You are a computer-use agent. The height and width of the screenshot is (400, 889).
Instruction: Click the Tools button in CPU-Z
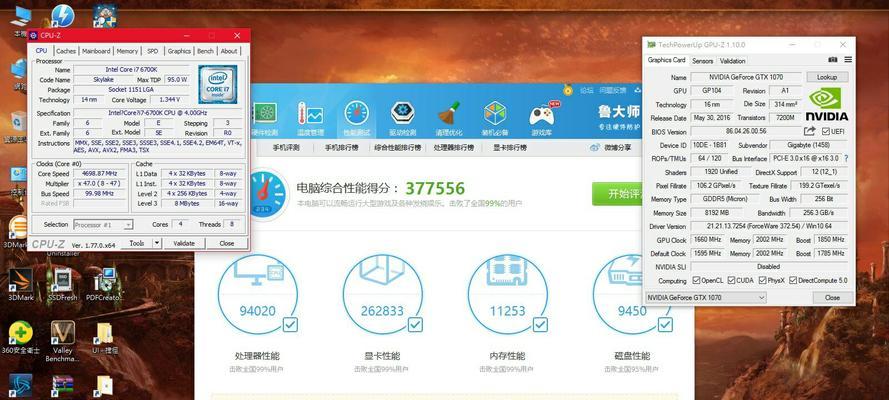(x=136, y=243)
